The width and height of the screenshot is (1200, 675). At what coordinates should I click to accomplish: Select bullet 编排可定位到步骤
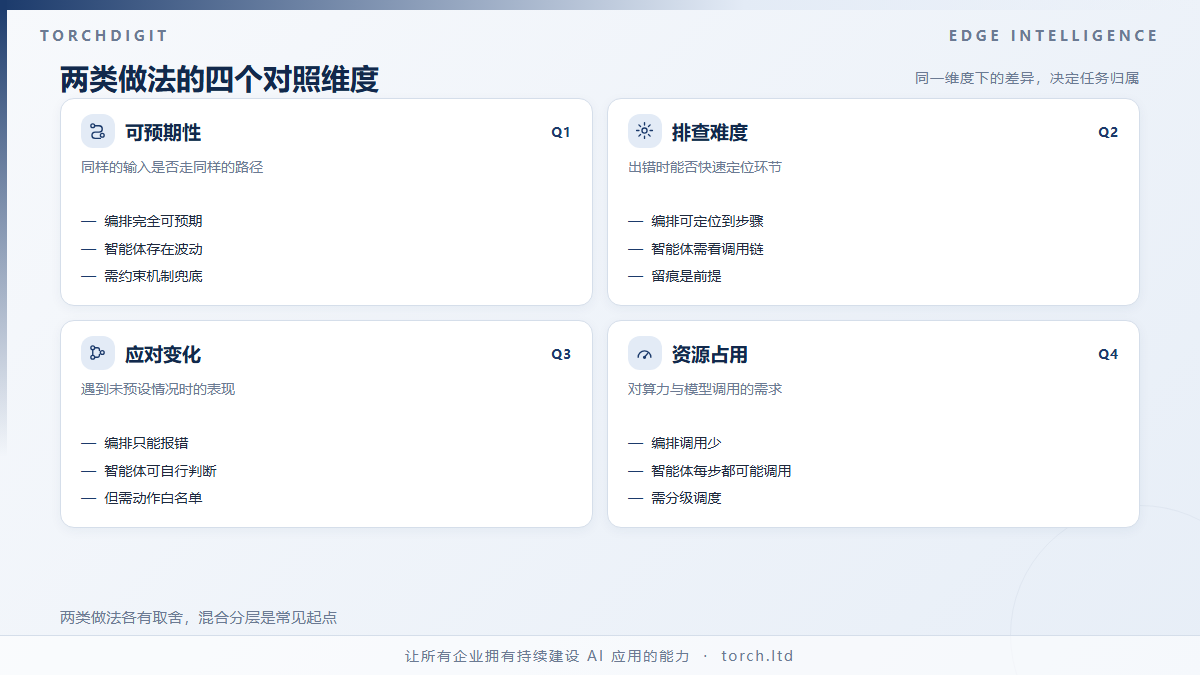[x=707, y=221]
